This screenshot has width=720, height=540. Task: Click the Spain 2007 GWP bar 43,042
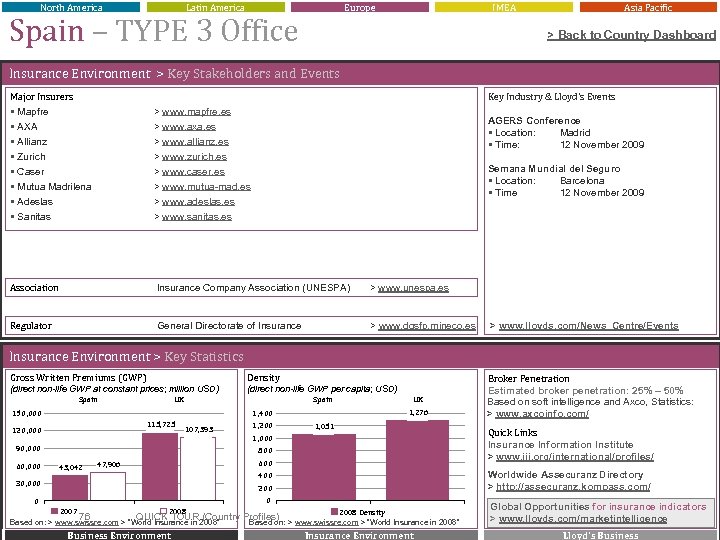70,487
